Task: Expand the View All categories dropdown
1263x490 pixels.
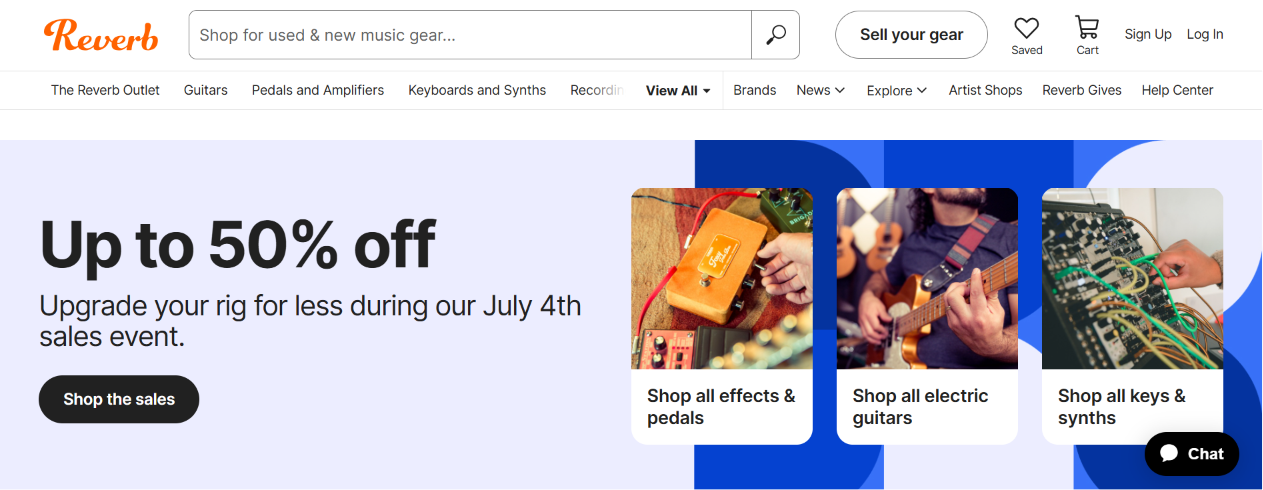Action: pyautogui.click(x=678, y=90)
